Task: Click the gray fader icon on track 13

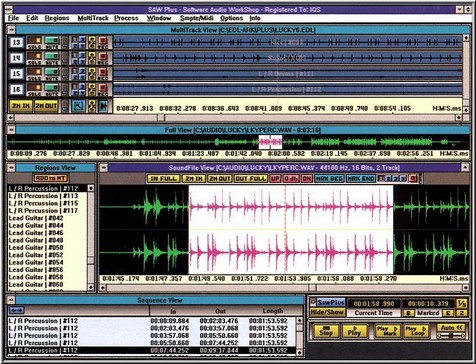Action: point(65,42)
